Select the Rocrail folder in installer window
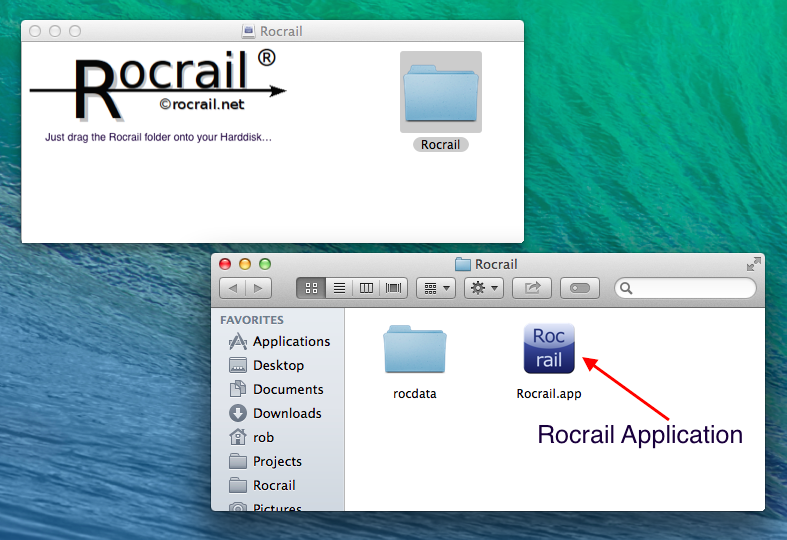This screenshot has width=787, height=540. 441,93
